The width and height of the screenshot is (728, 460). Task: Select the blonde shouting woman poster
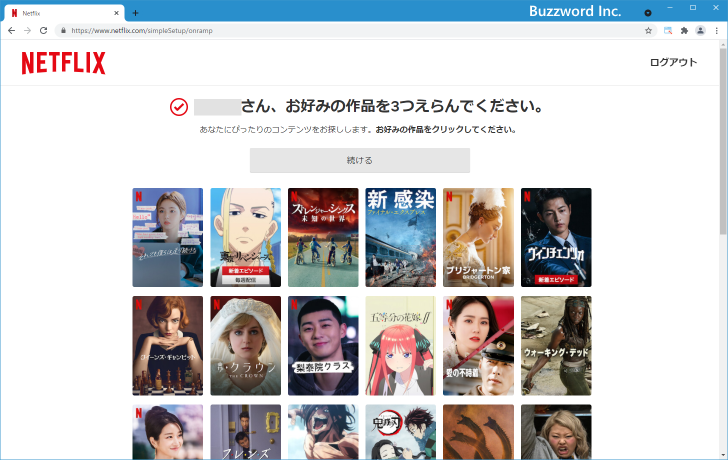tap(556, 432)
